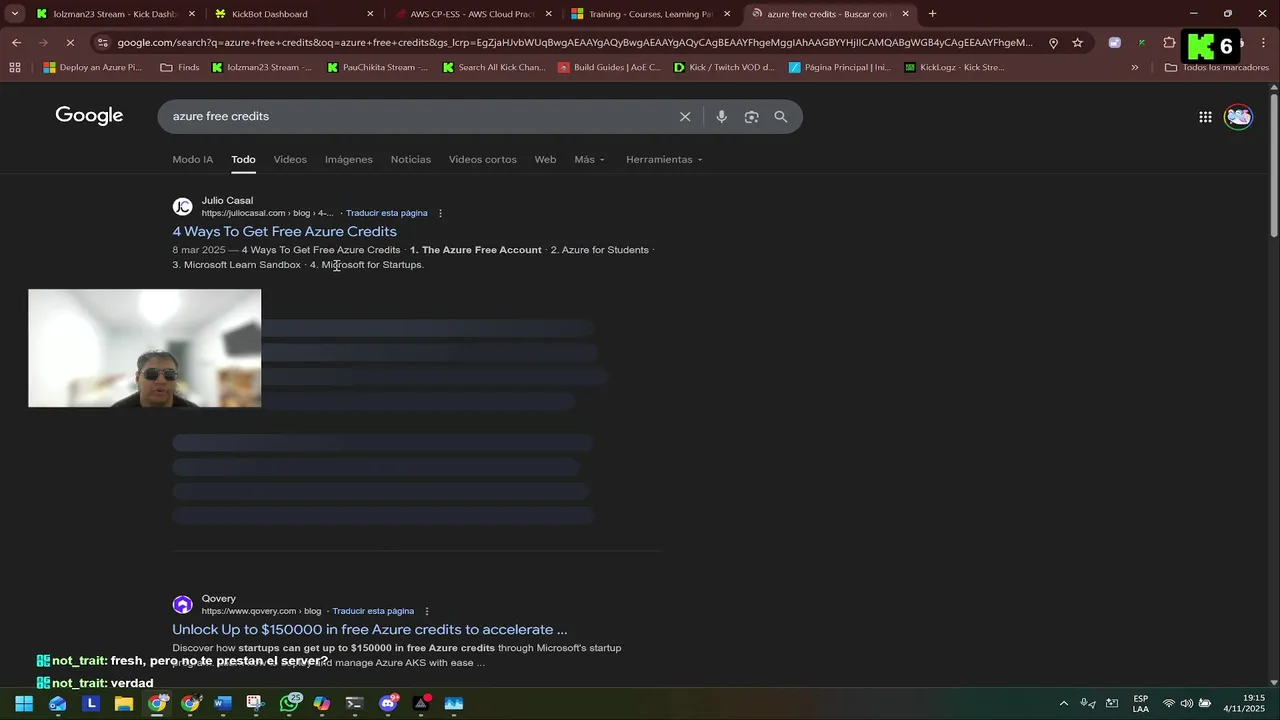Open more options for Qovery result
The width and height of the screenshot is (1280, 720).
427,611
